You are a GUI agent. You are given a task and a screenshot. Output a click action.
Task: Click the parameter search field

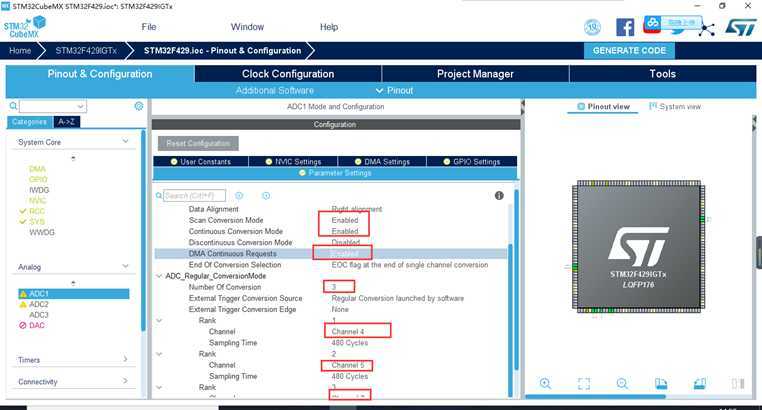[x=194, y=195]
